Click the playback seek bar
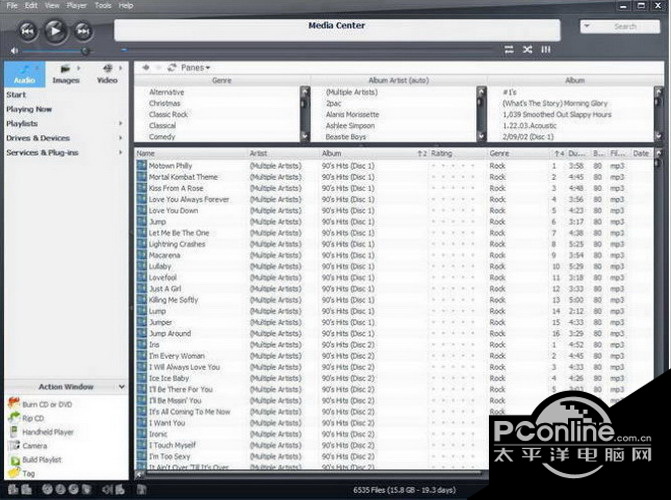 tap(307, 50)
